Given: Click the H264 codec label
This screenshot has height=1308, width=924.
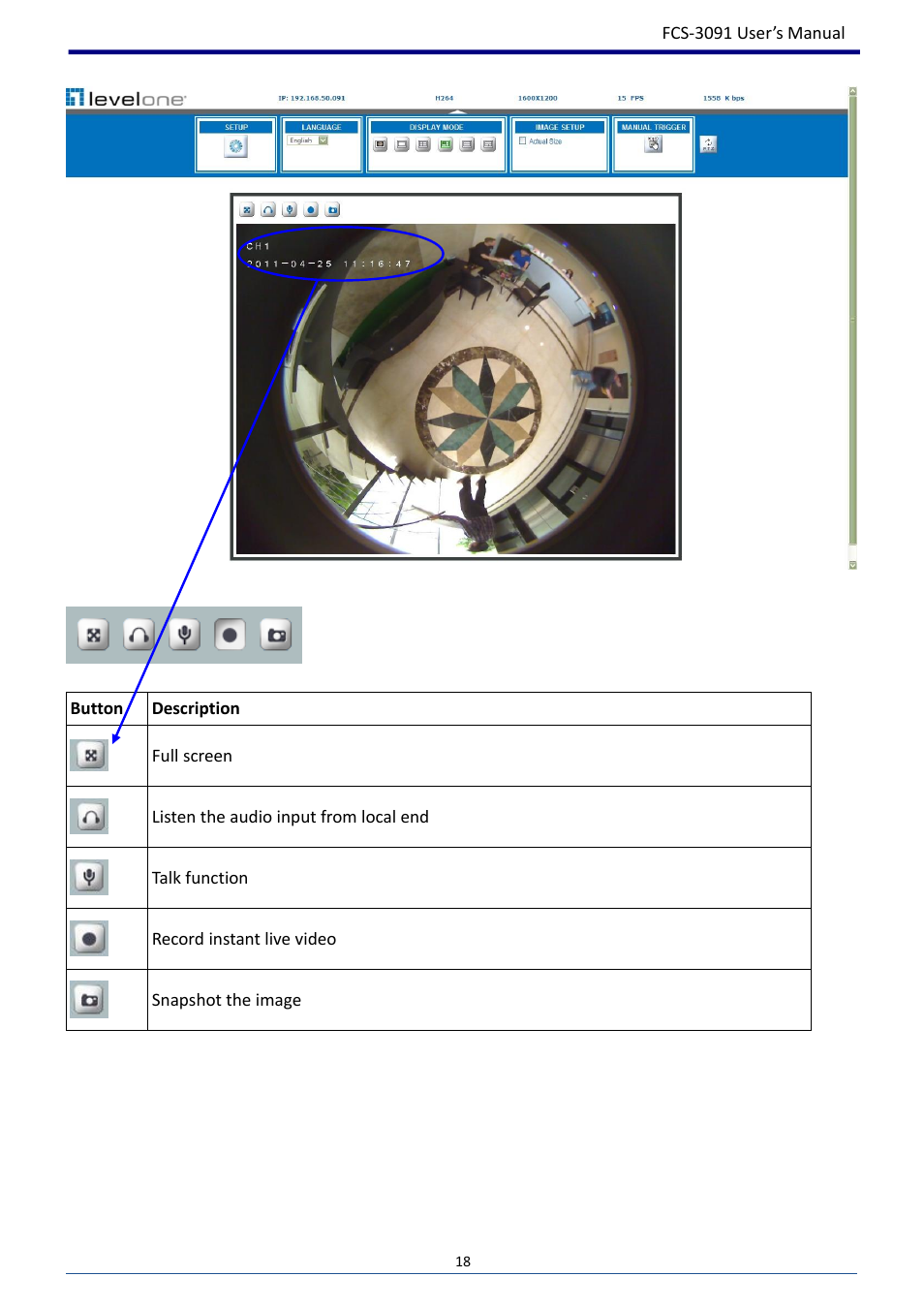Looking at the screenshot, I should 444,98.
